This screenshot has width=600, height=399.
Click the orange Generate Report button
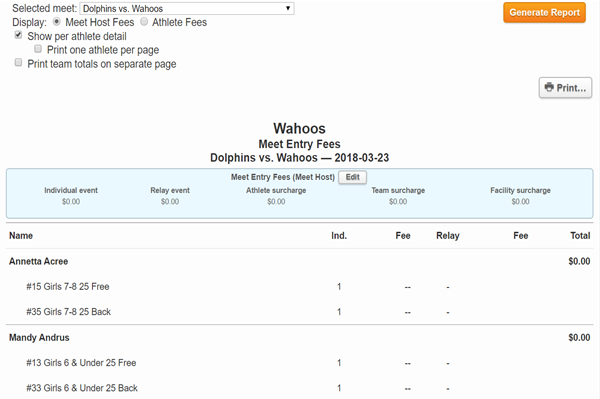544,13
